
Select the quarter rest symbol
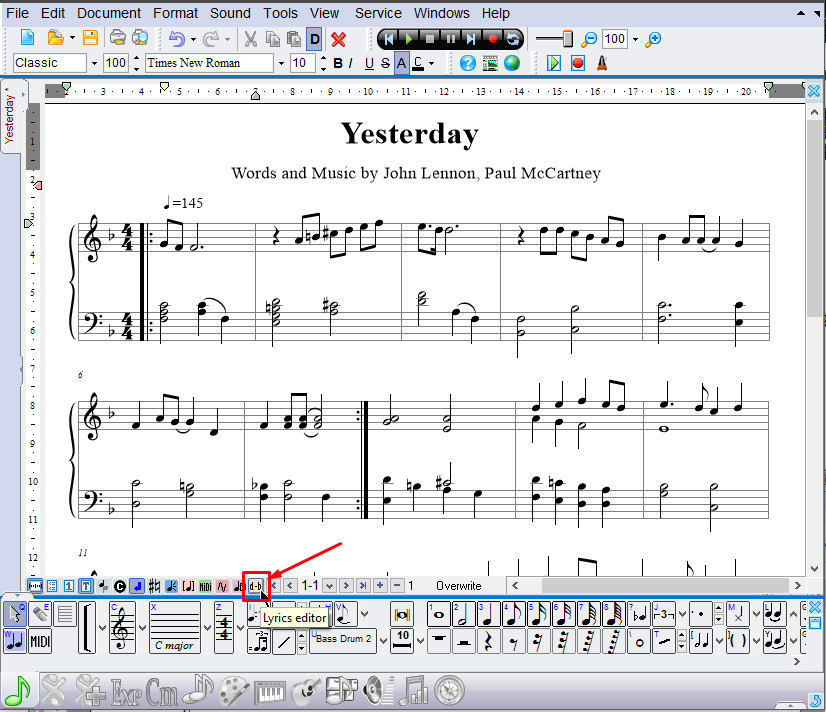pyautogui.click(x=488, y=641)
